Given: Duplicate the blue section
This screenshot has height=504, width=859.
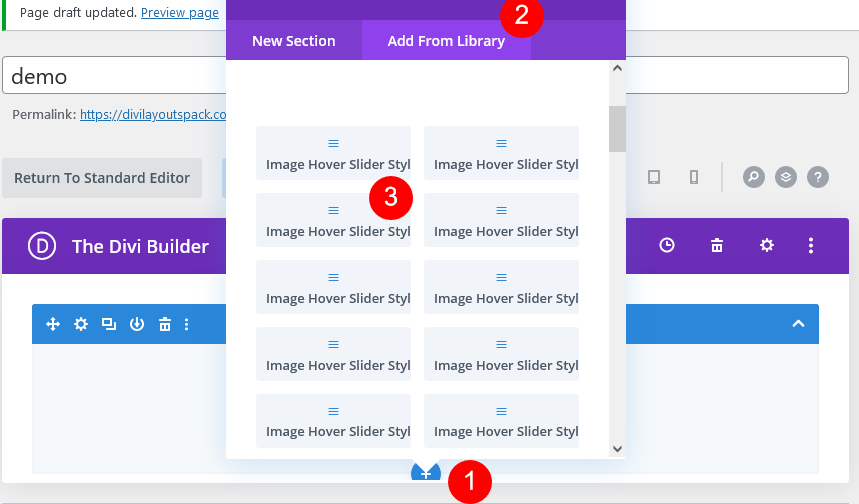Looking at the screenshot, I should point(108,324).
